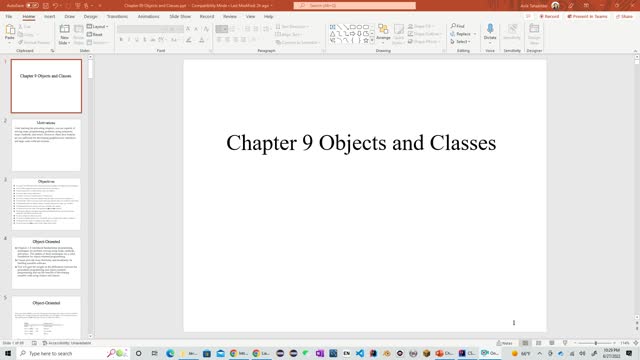Select the line shape in shapes gallery
This screenshot has height=360, width=640.
[x=339, y=27]
